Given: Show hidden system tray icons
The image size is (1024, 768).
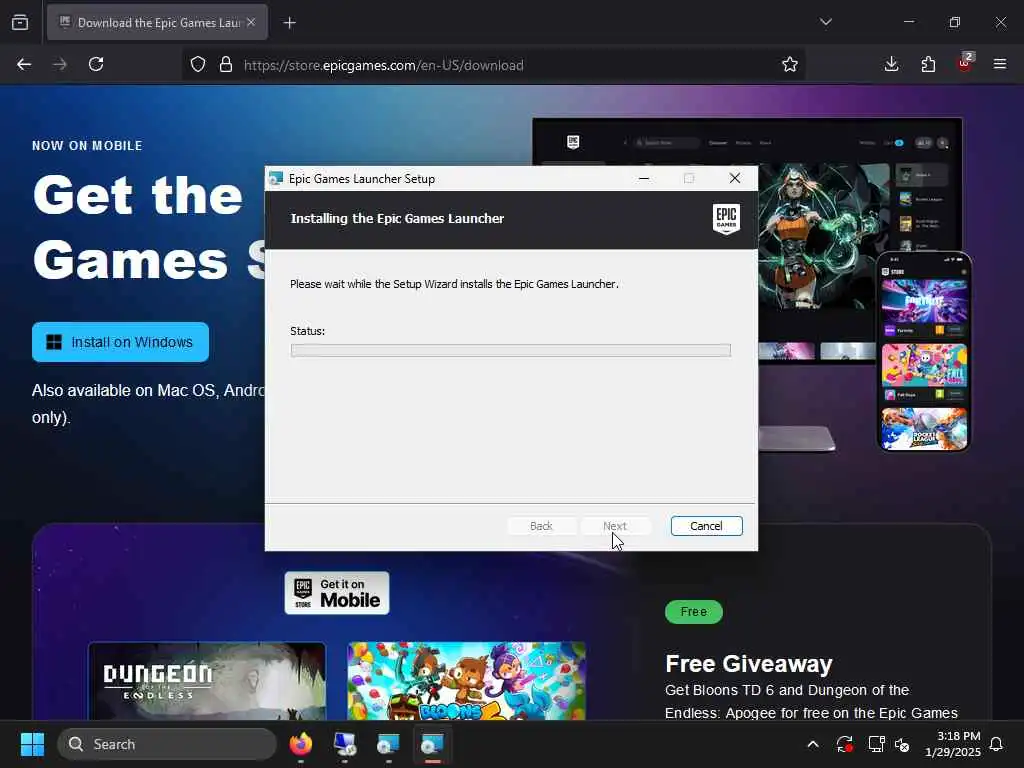Looking at the screenshot, I should (813, 744).
